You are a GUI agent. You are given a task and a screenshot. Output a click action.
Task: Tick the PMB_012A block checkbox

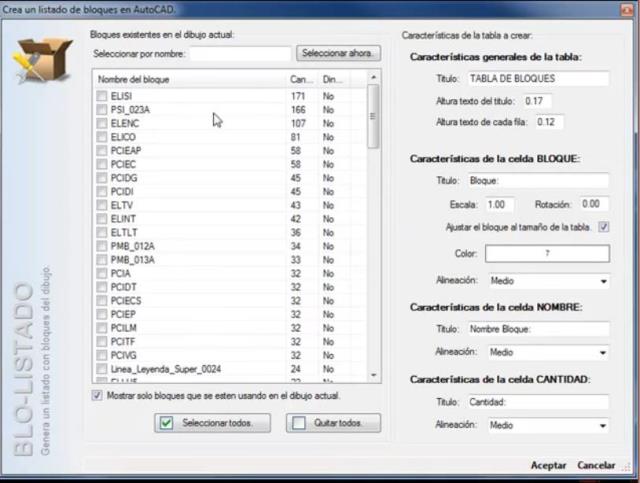pyautogui.click(x=102, y=246)
